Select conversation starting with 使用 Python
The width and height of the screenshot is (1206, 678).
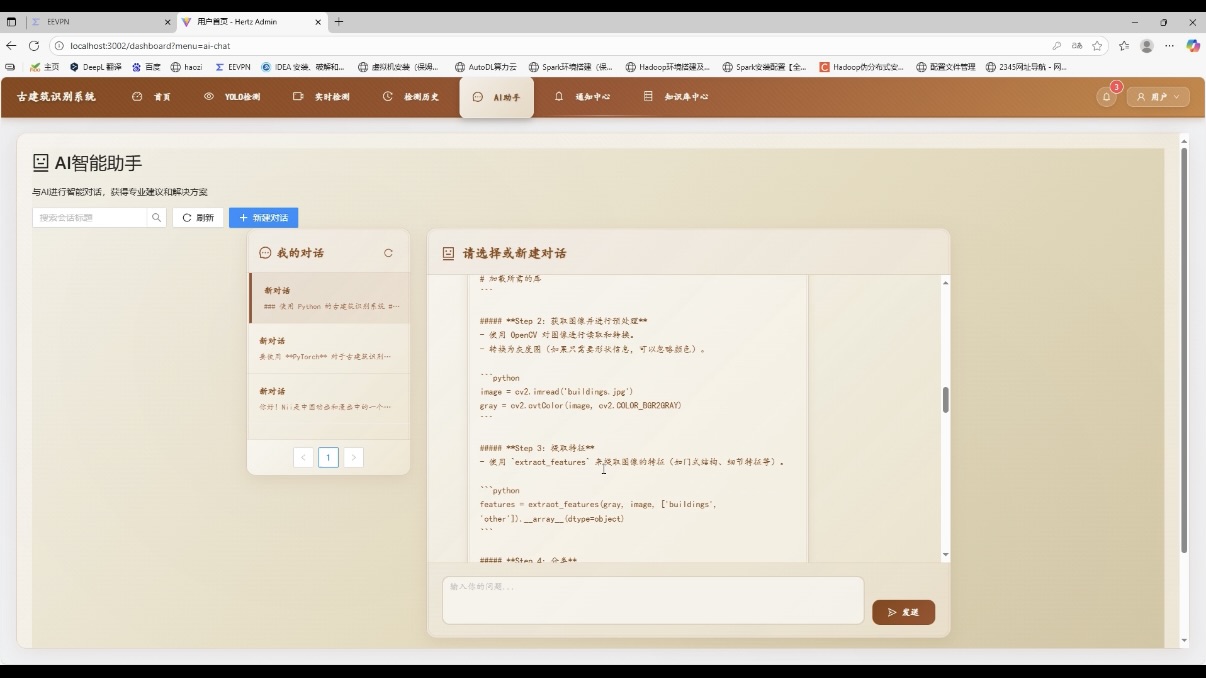329,298
